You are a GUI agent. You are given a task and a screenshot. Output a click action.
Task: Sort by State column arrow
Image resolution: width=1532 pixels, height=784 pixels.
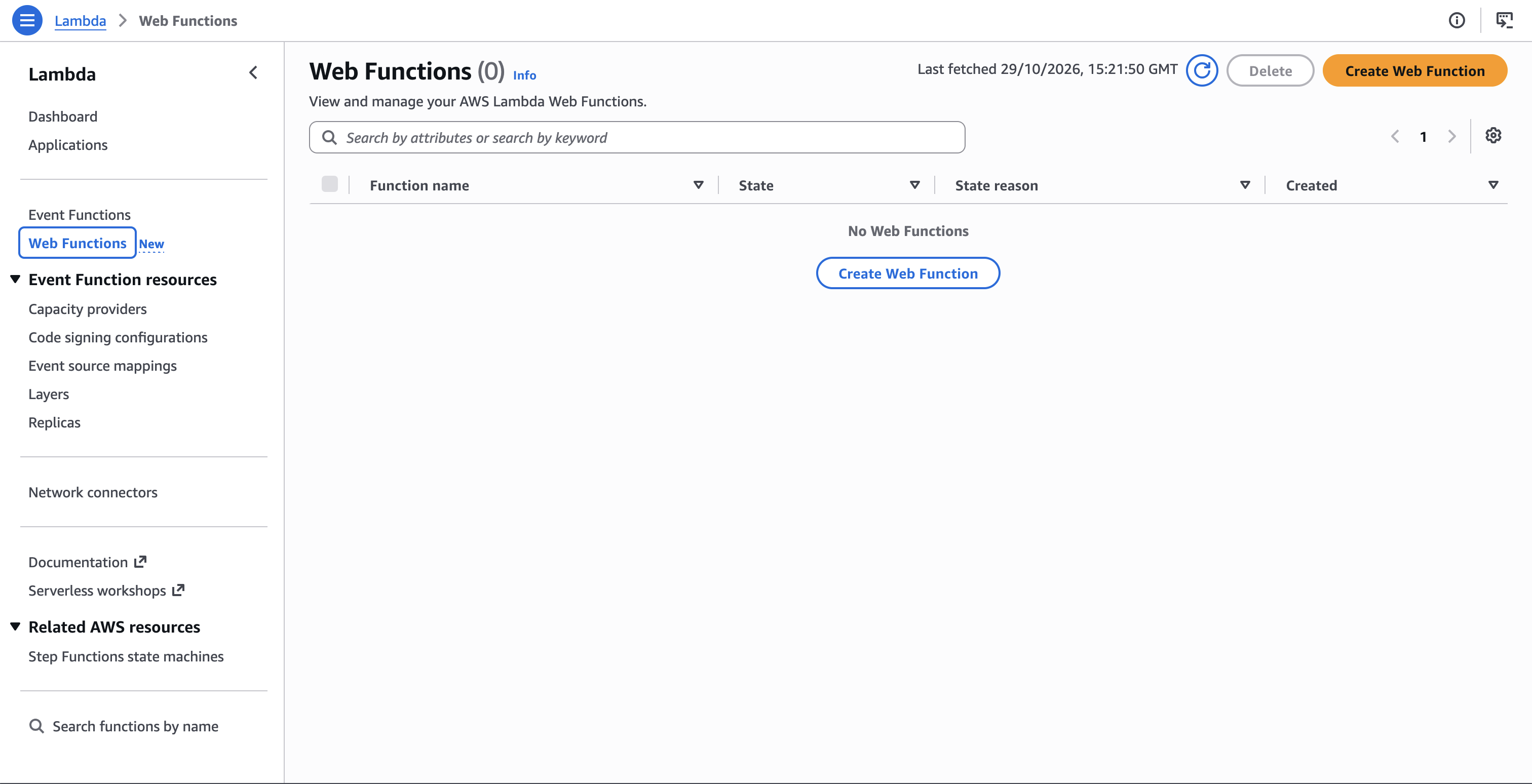914,185
